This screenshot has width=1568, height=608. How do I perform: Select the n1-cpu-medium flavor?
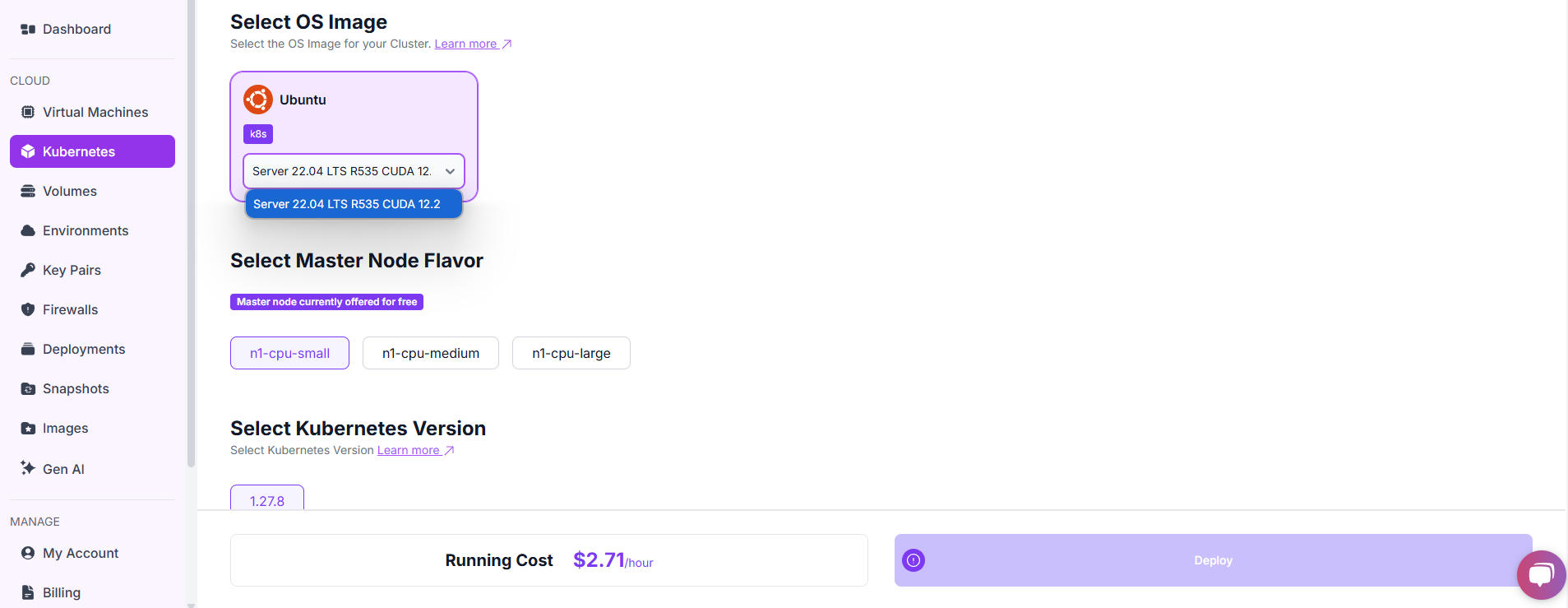430,353
